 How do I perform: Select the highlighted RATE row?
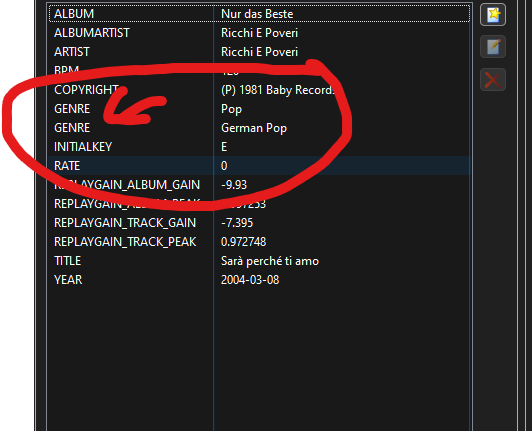[x=260, y=166]
